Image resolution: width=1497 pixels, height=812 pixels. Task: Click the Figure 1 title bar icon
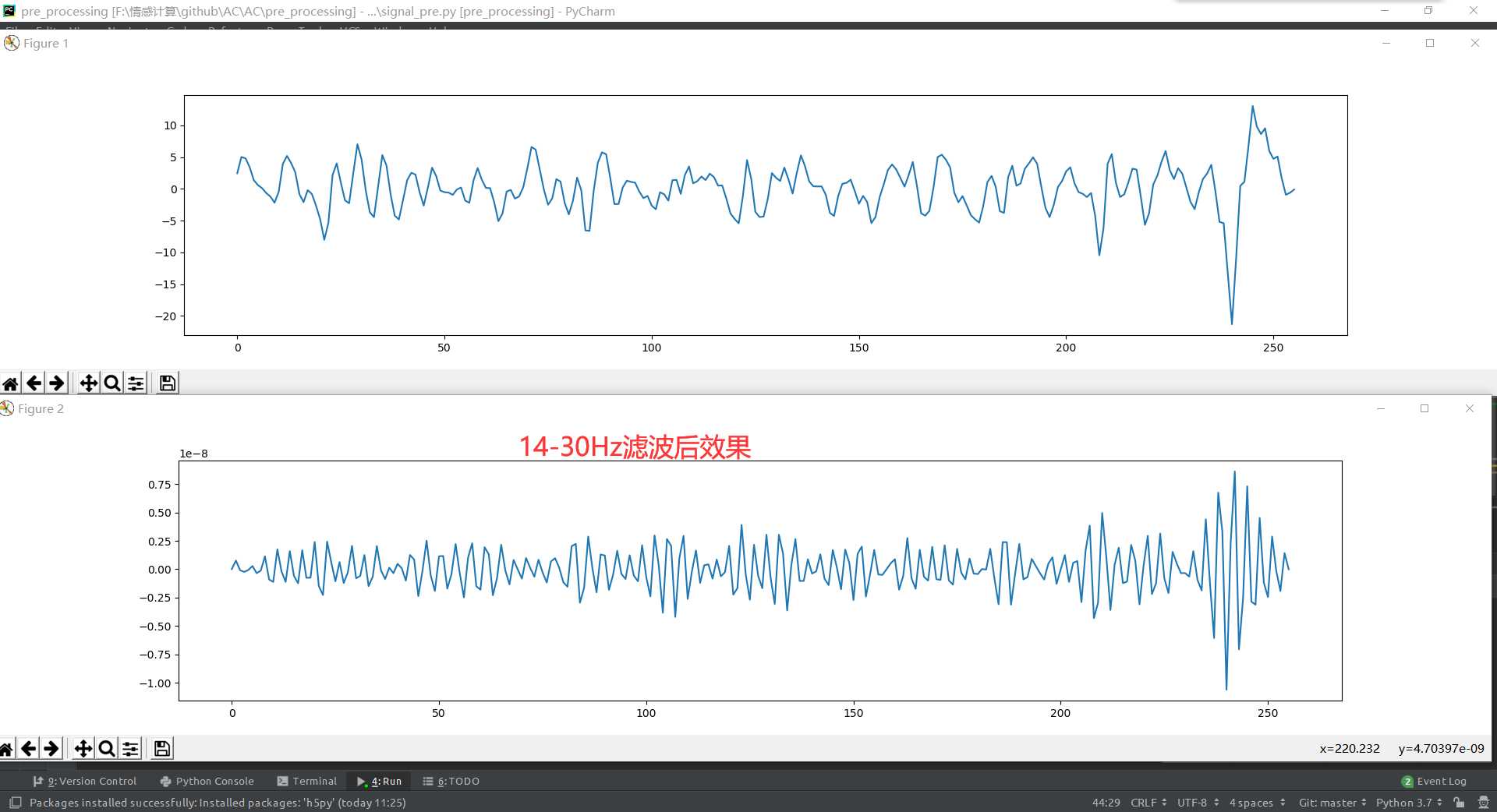[12, 43]
